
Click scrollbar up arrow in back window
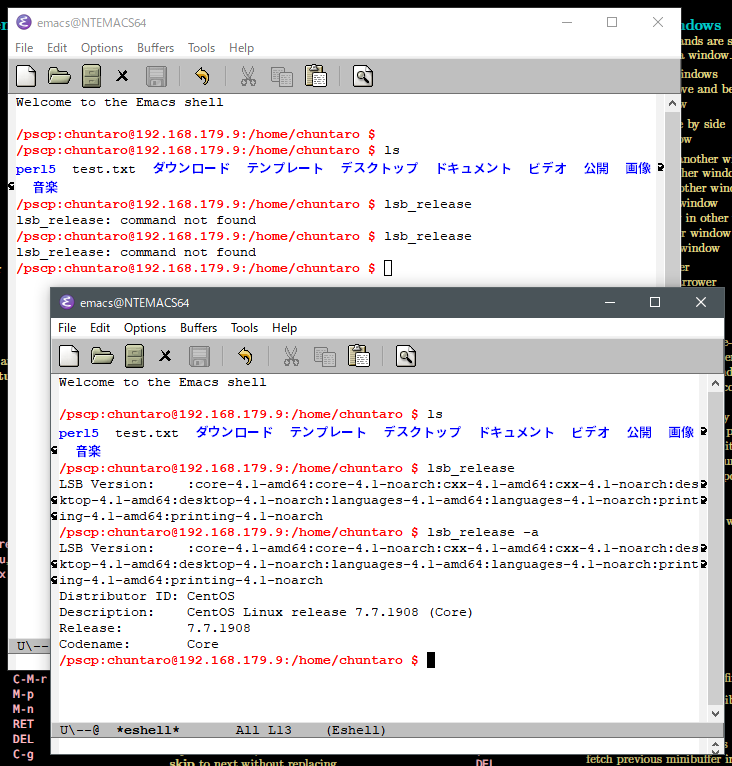672,104
